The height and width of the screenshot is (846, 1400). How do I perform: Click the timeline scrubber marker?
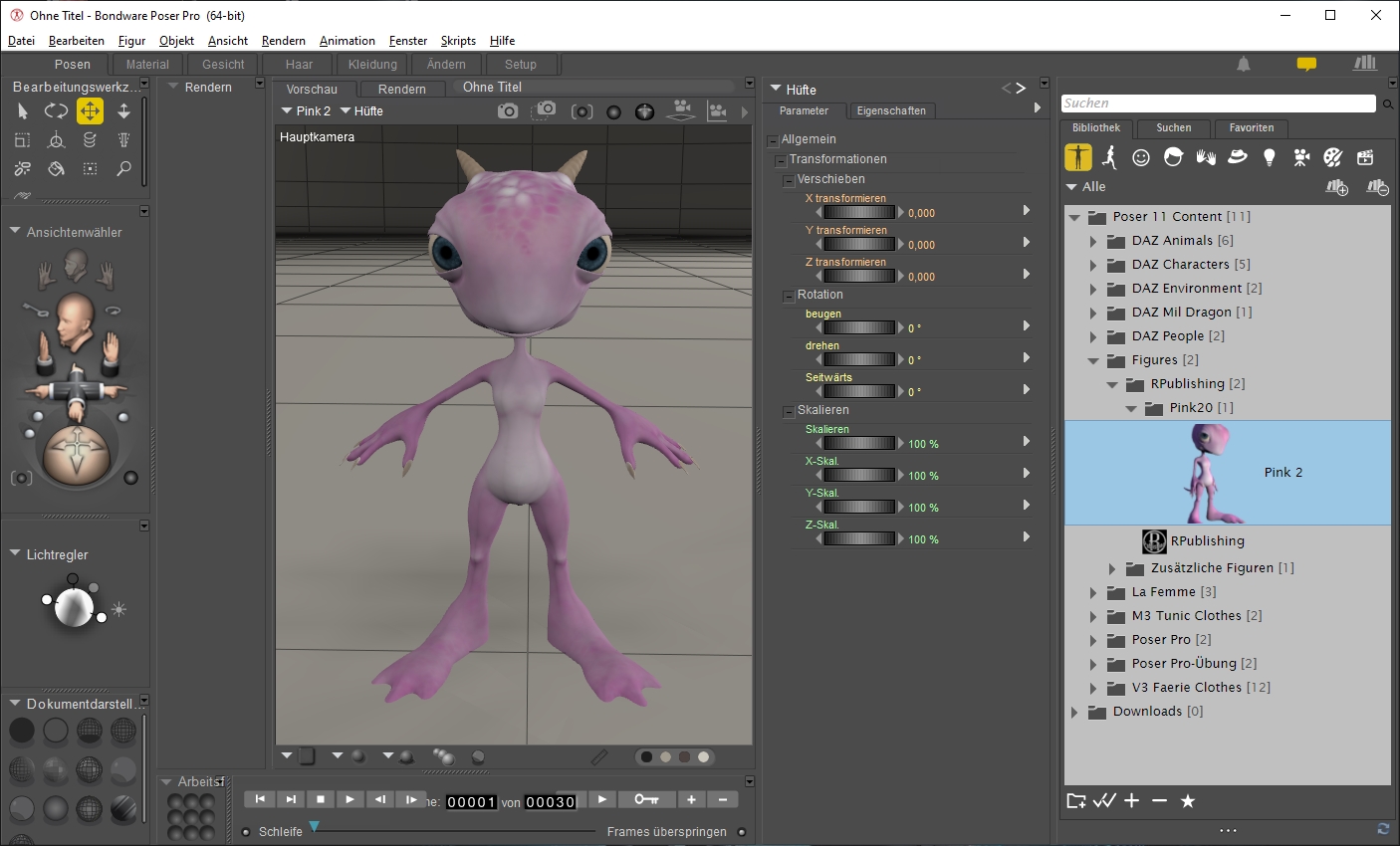(x=315, y=826)
